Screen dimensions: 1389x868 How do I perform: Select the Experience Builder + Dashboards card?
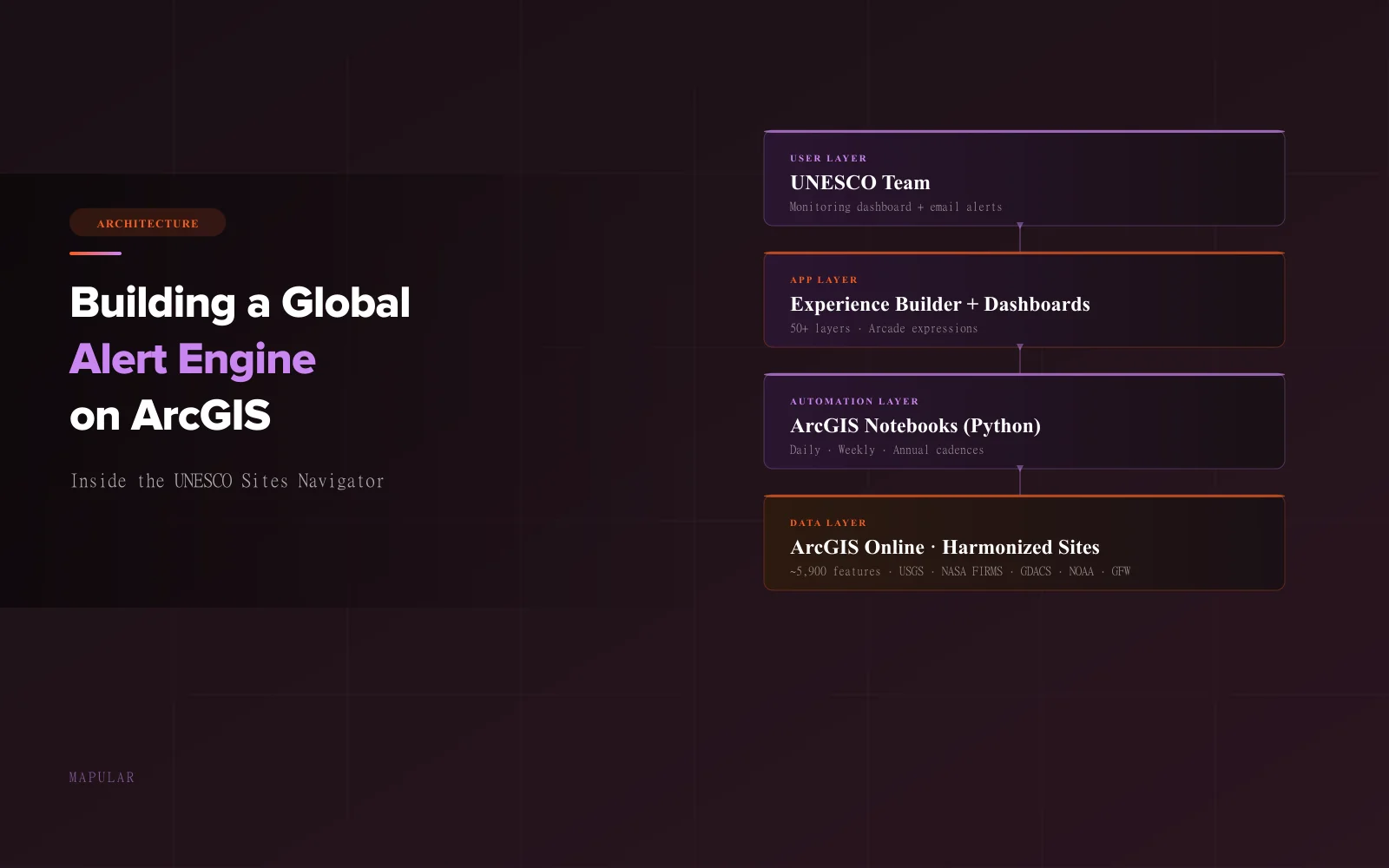pyautogui.click(x=1024, y=299)
